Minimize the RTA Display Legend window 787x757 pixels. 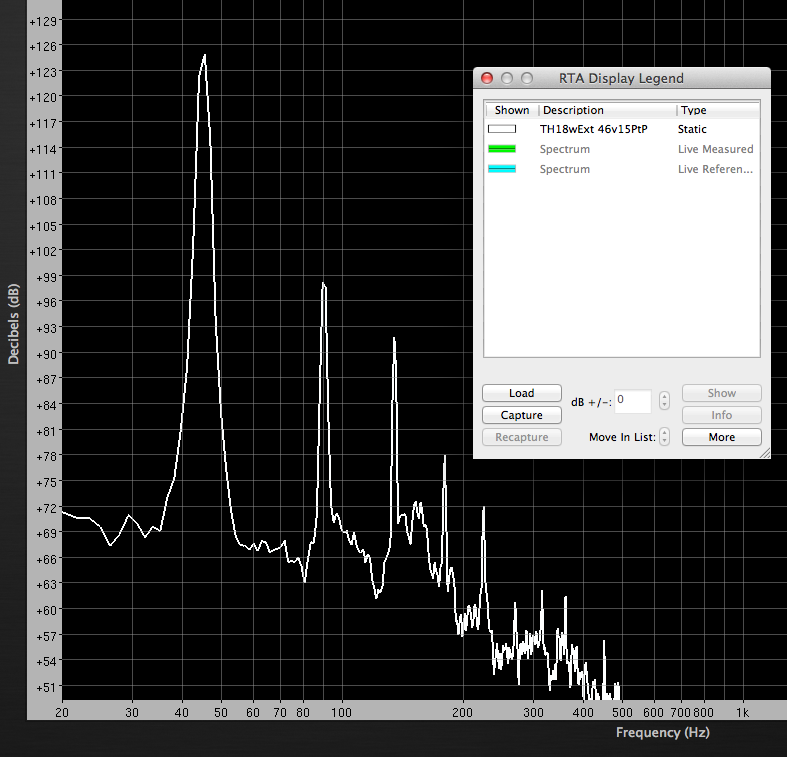coord(507,78)
